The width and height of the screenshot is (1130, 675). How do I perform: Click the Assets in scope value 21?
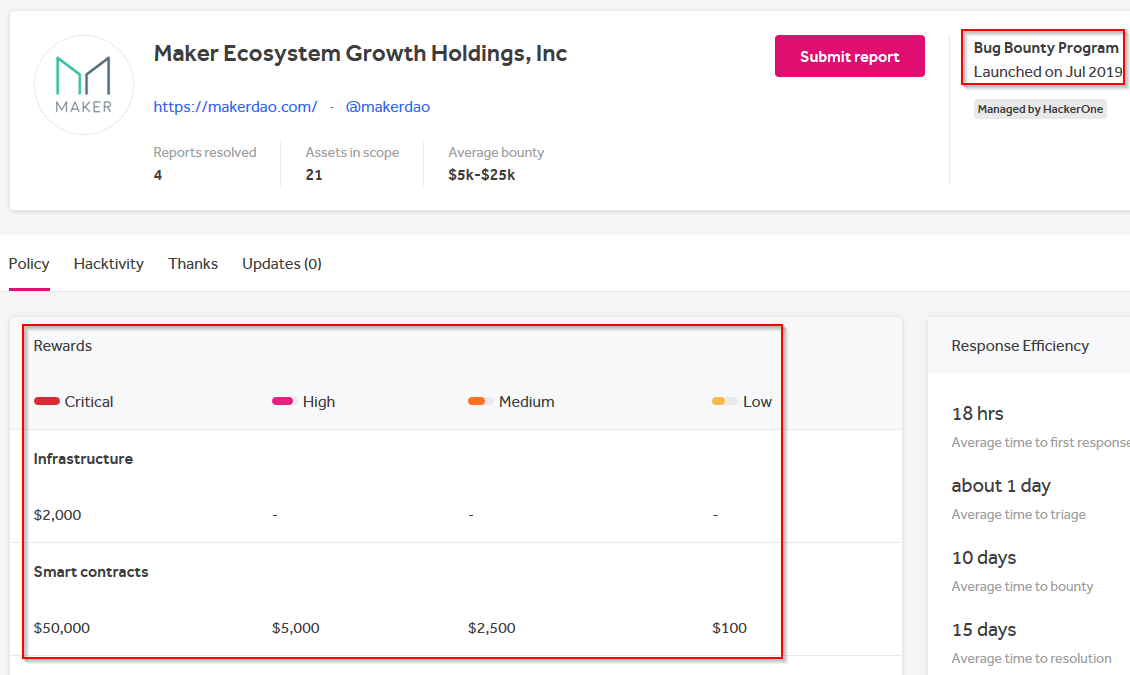click(313, 175)
